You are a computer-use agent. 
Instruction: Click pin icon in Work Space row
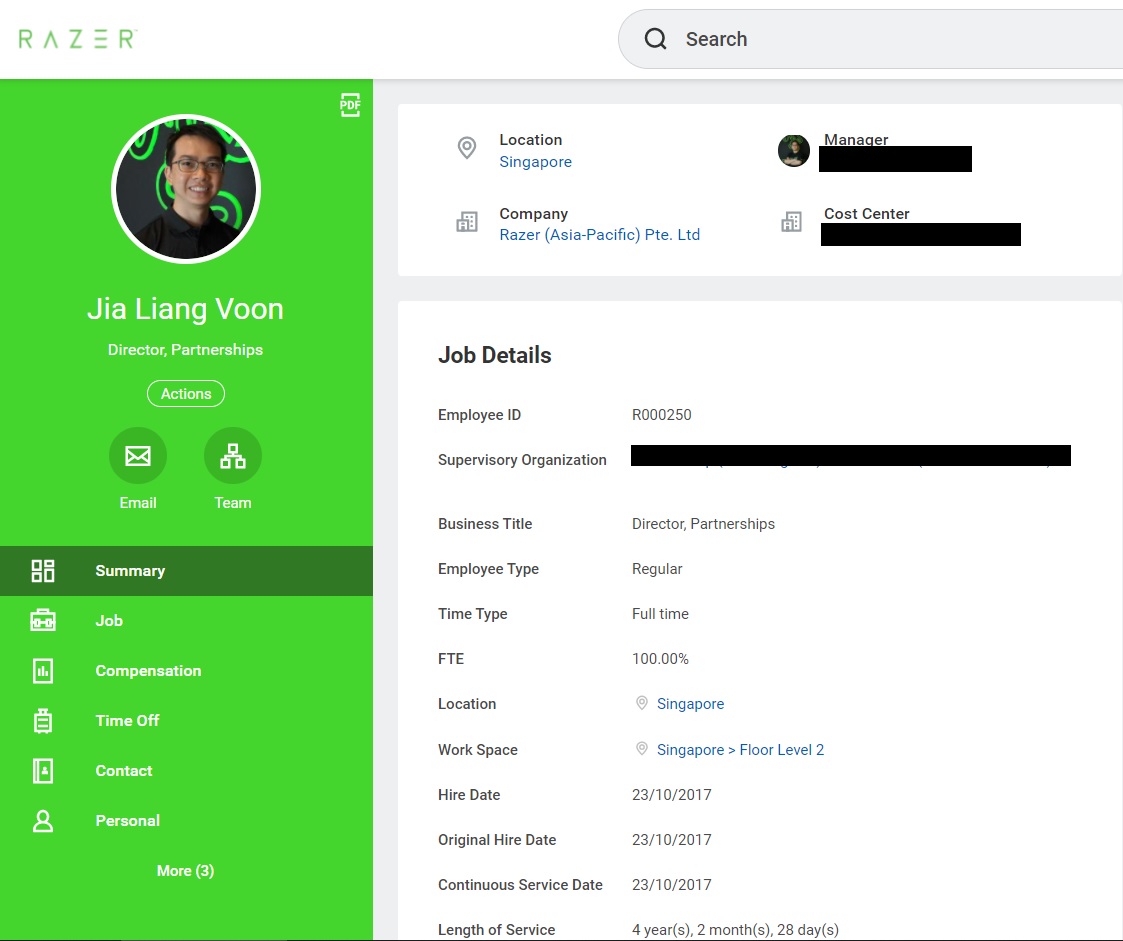click(642, 749)
